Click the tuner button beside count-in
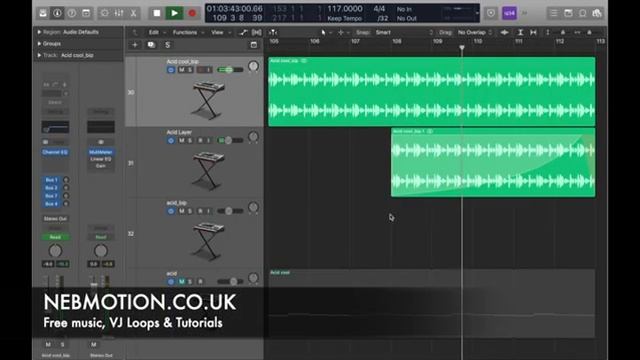The width and height of the screenshot is (640, 360). pyautogui.click(x=491, y=13)
